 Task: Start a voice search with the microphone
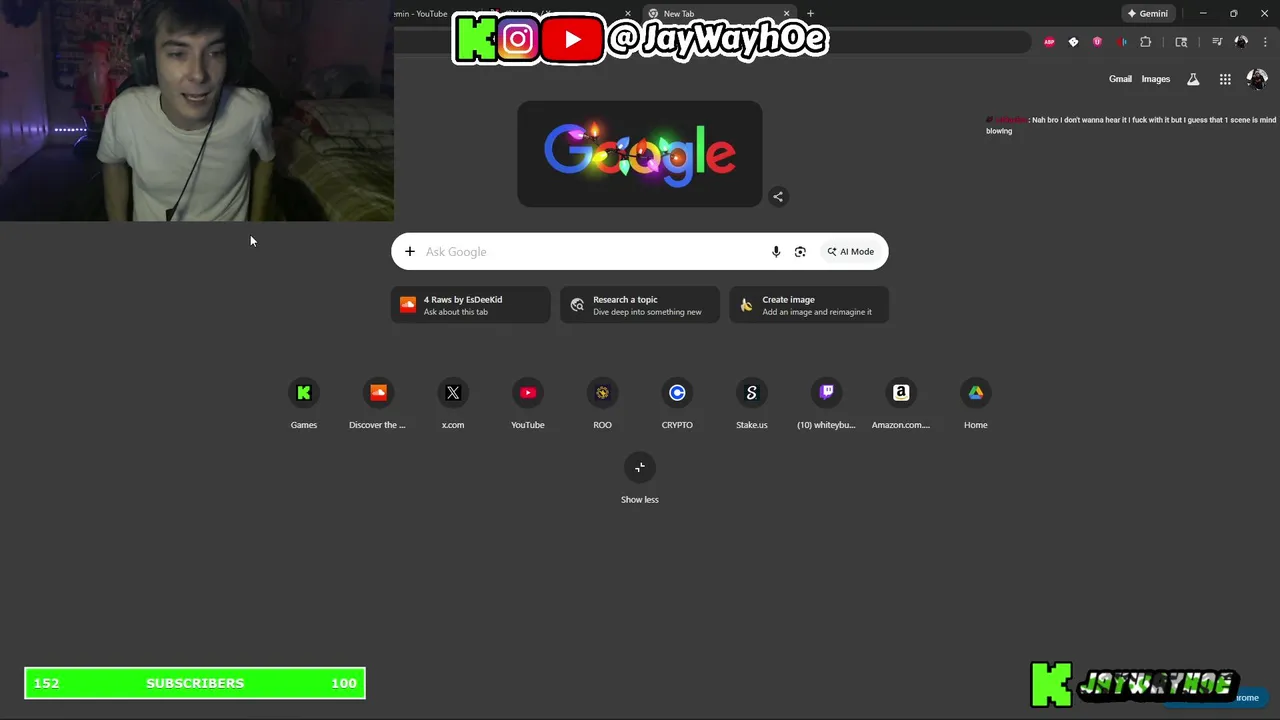776,252
